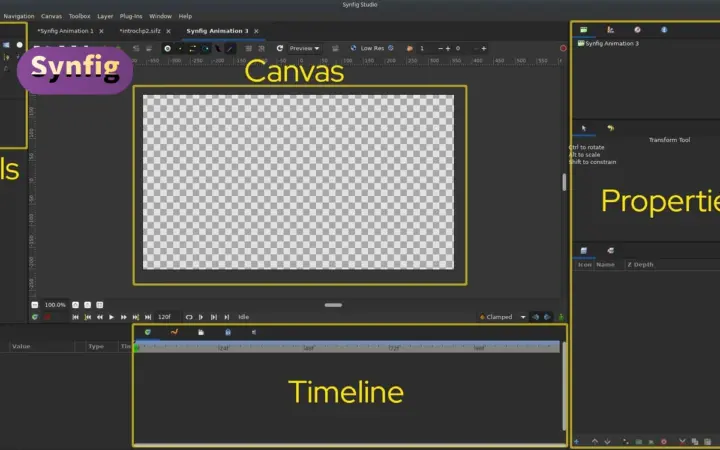Click the Value column header
Viewport: 720px width, 450px height.
point(21,346)
